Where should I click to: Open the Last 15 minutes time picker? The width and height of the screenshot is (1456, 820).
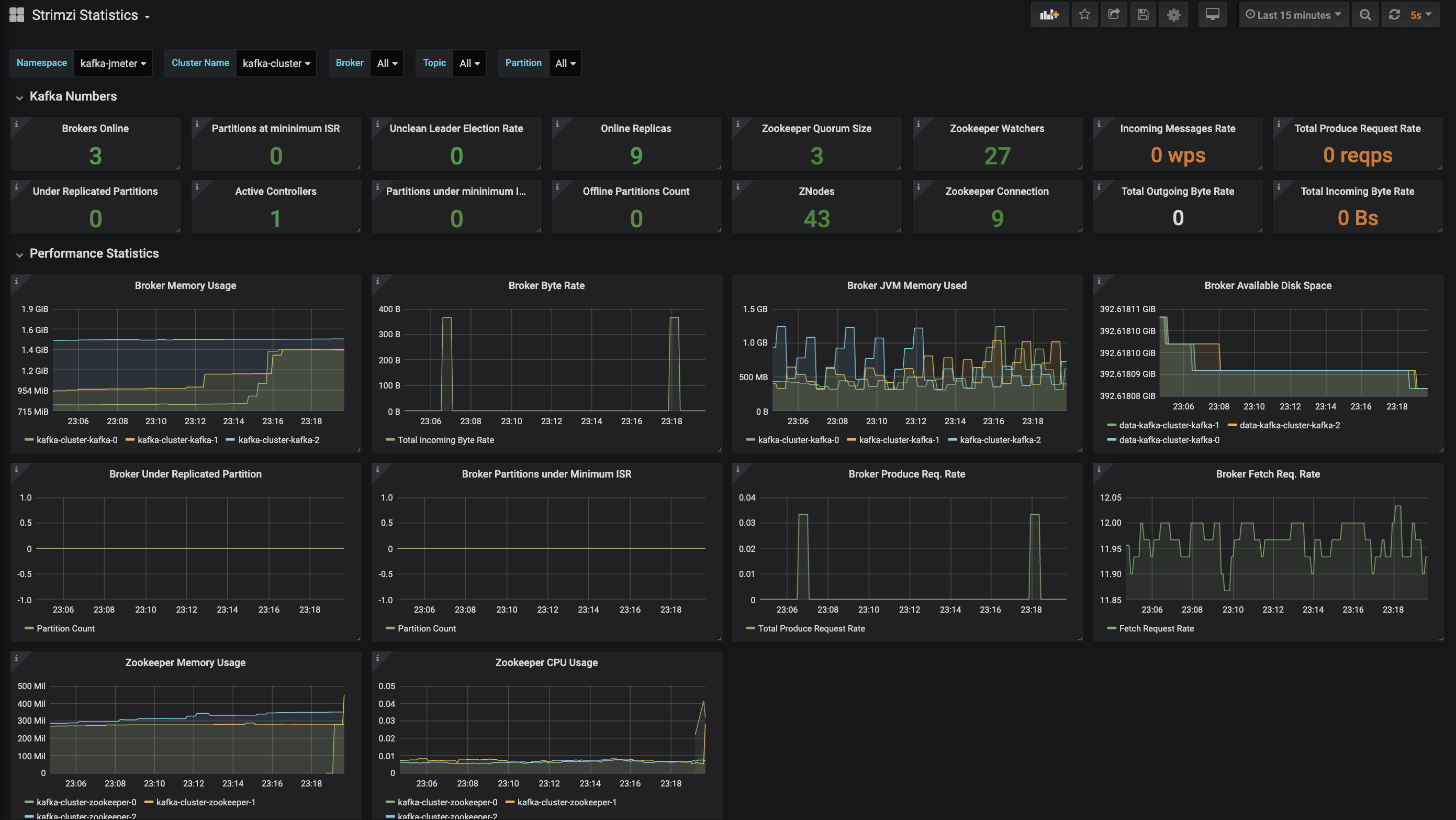click(1293, 15)
